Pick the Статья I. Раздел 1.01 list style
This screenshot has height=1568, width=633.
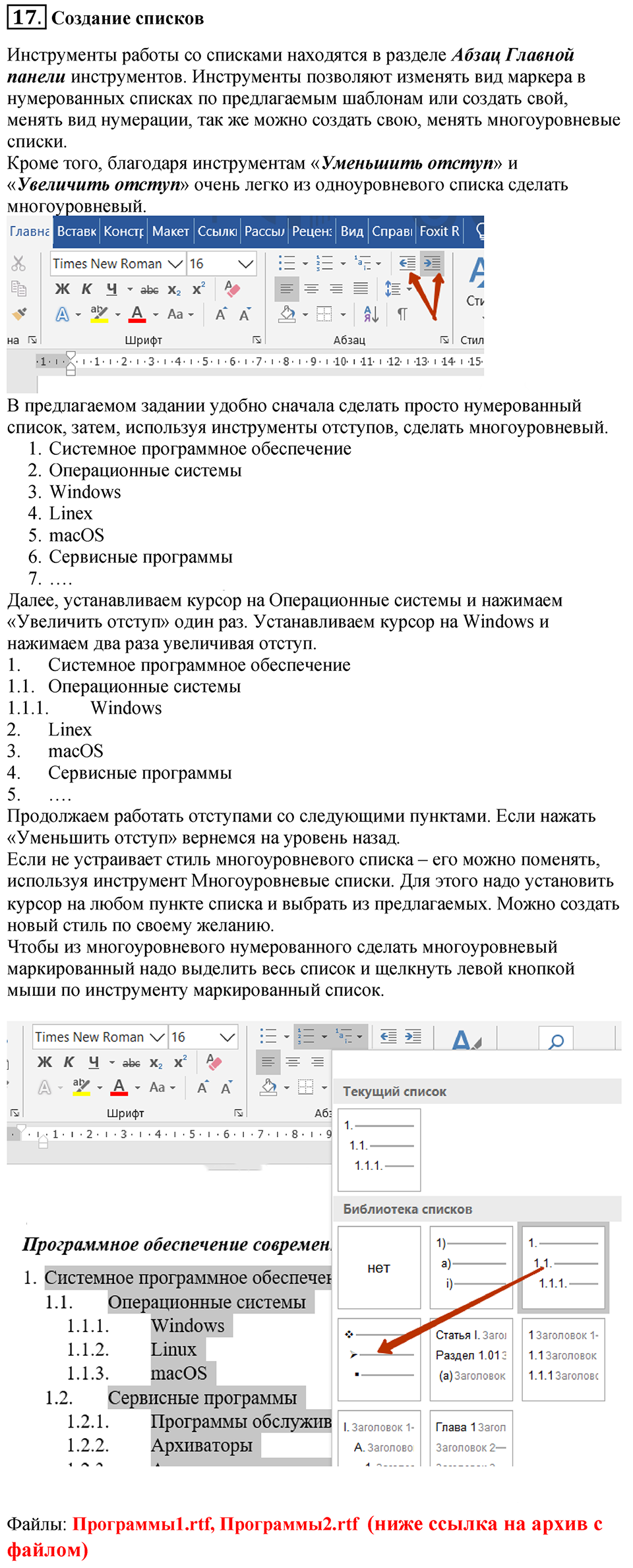471,1359
